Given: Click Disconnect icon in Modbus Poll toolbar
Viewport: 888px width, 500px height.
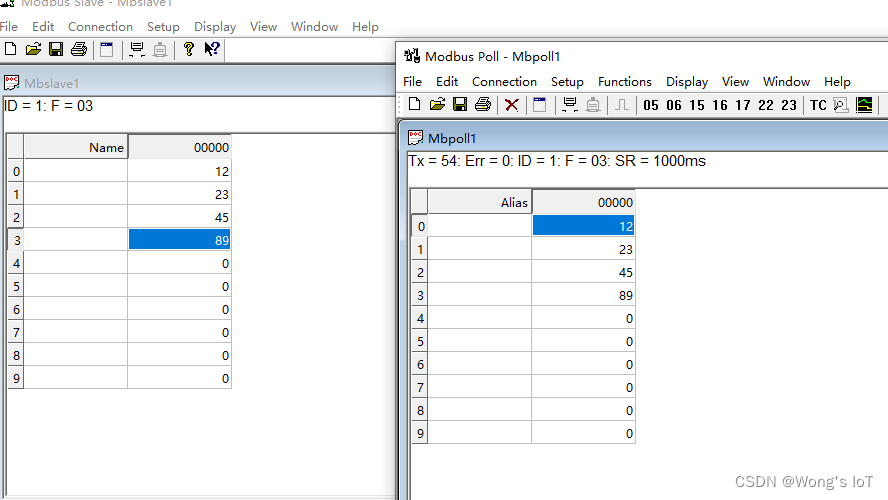Looking at the screenshot, I should pyautogui.click(x=593, y=104).
